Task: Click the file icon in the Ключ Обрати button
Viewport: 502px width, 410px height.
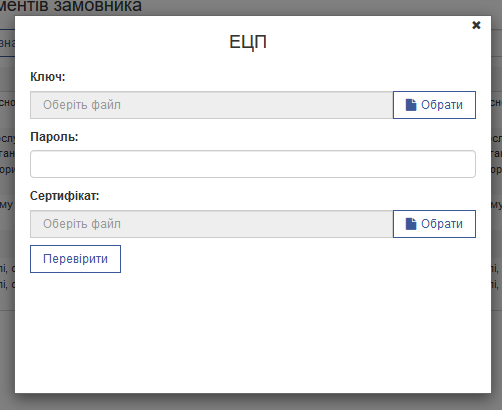Action: (x=411, y=105)
